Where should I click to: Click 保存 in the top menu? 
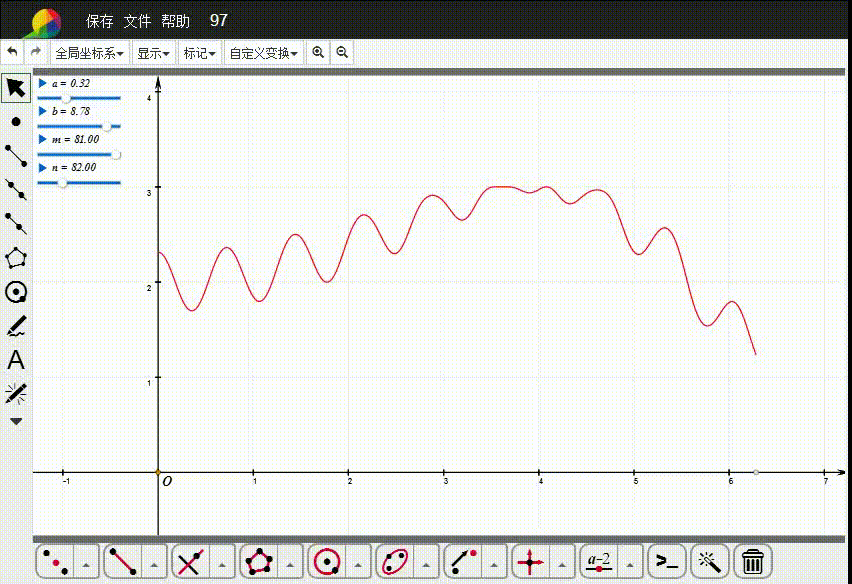pyautogui.click(x=100, y=21)
